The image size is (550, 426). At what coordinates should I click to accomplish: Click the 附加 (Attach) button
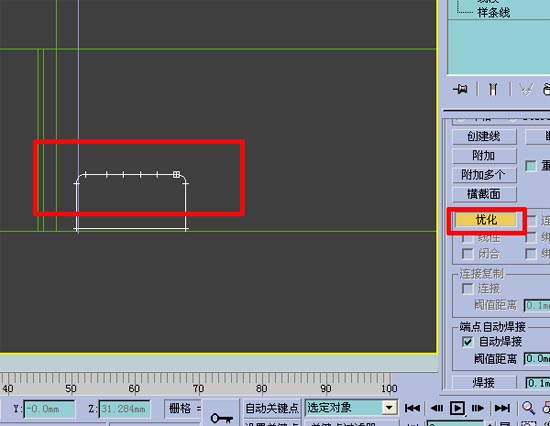pyautogui.click(x=484, y=155)
